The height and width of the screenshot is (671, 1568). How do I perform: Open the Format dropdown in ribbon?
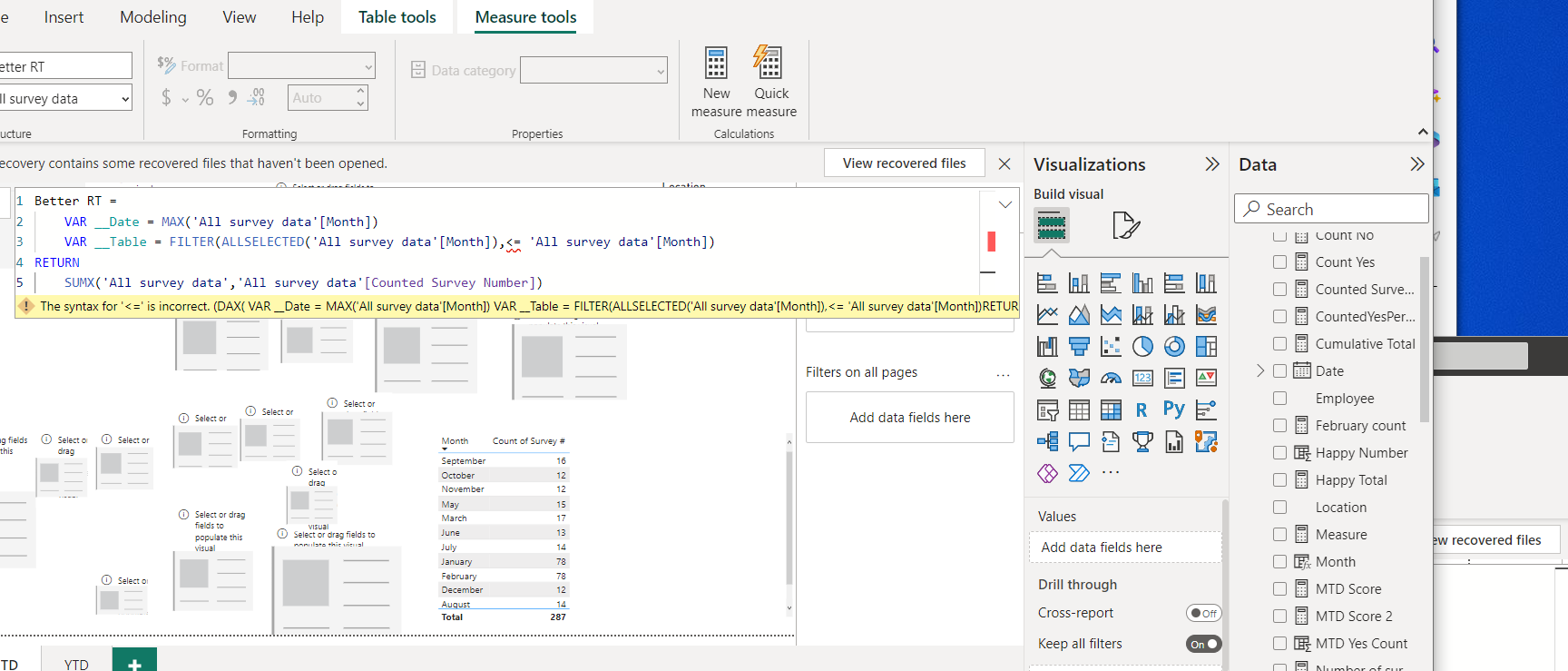301,65
